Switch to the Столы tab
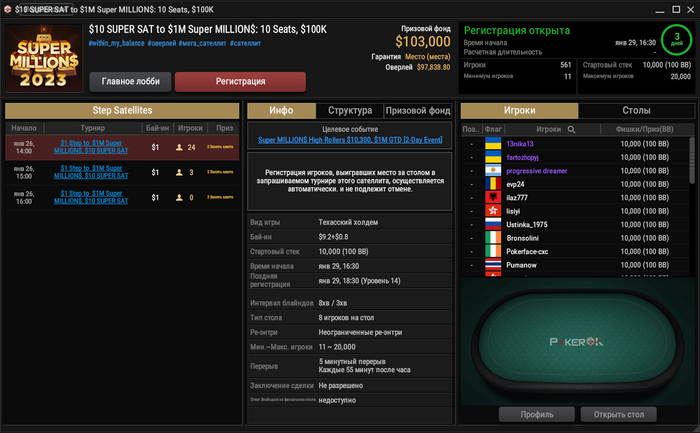The height and width of the screenshot is (433, 700). (x=636, y=110)
